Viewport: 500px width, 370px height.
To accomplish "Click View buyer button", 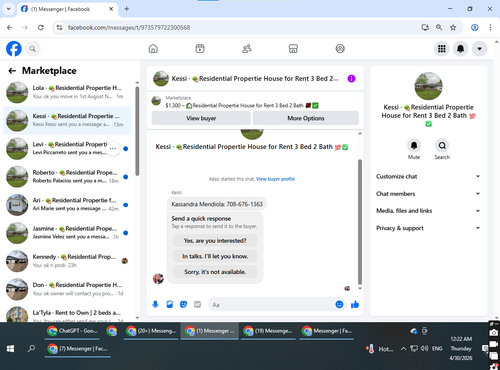I will click(x=201, y=118).
